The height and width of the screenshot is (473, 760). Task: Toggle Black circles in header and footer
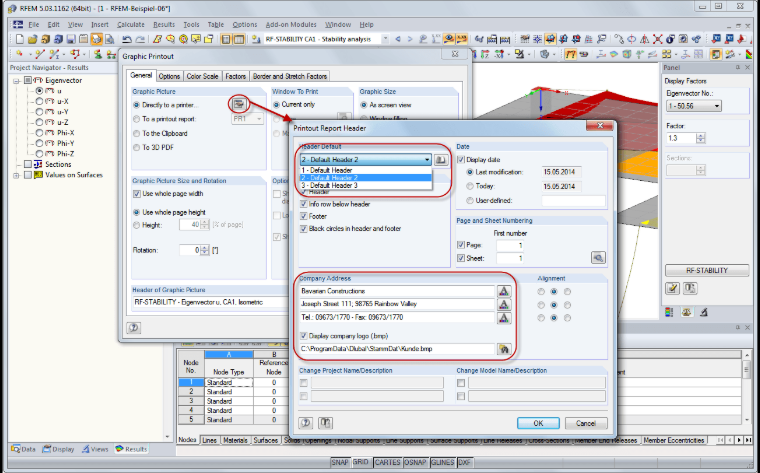pyautogui.click(x=304, y=229)
